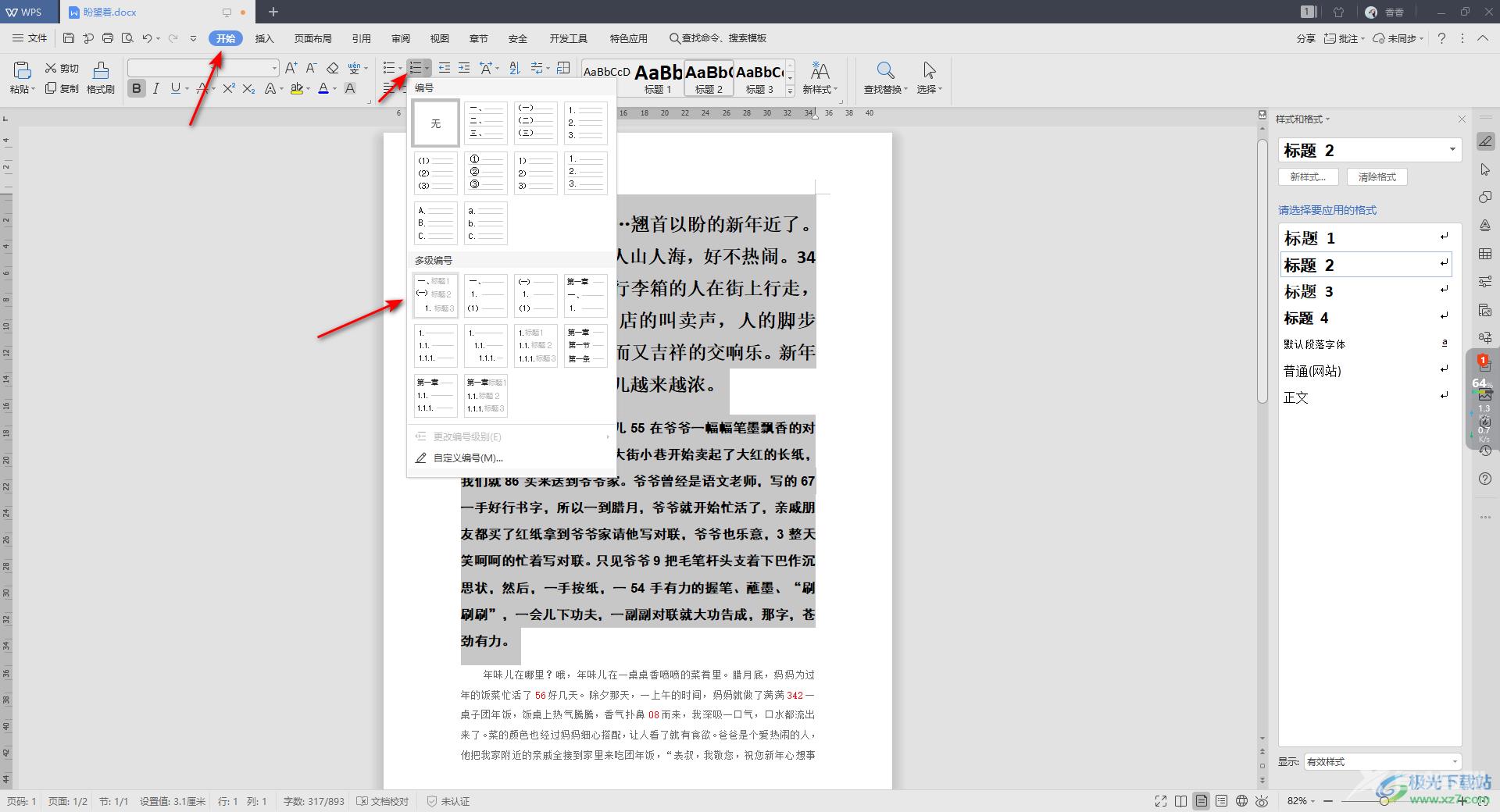The image size is (1500, 812).
Task: Open the 审阅 (Review) tab
Action: point(401,38)
